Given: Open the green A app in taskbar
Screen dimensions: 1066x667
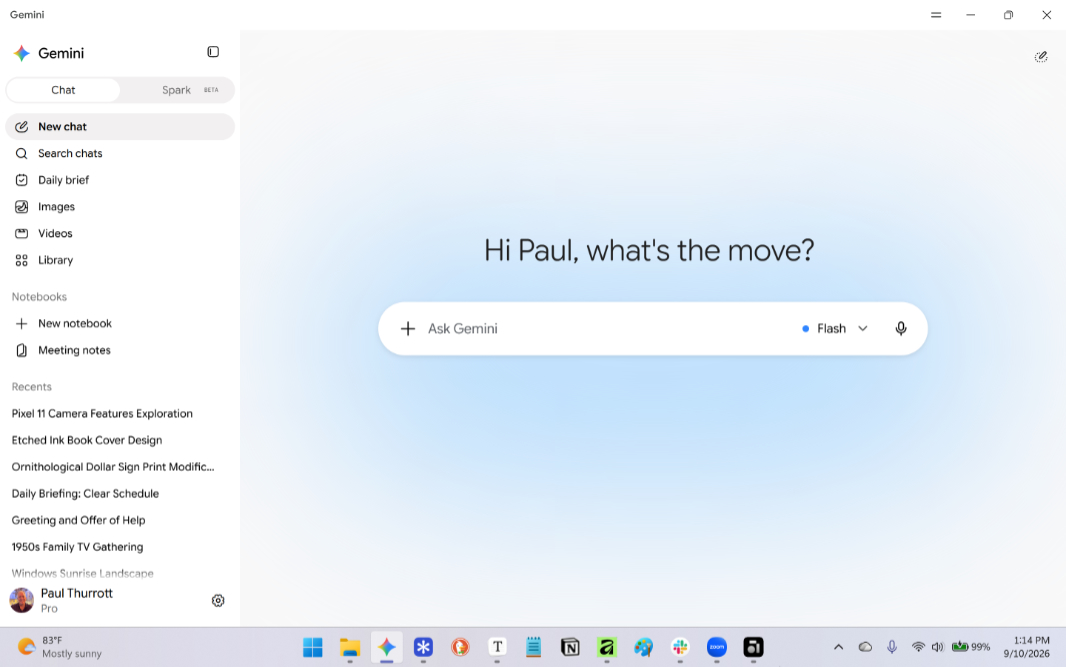Looking at the screenshot, I should [x=606, y=647].
